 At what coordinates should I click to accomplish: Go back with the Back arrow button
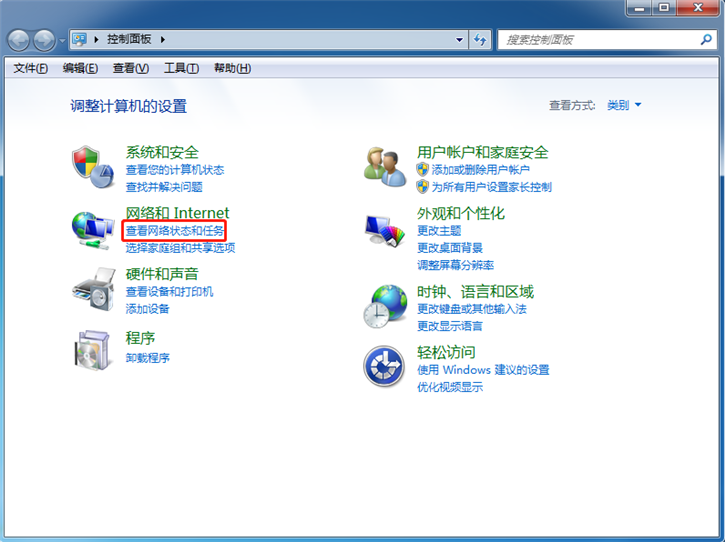[20, 40]
